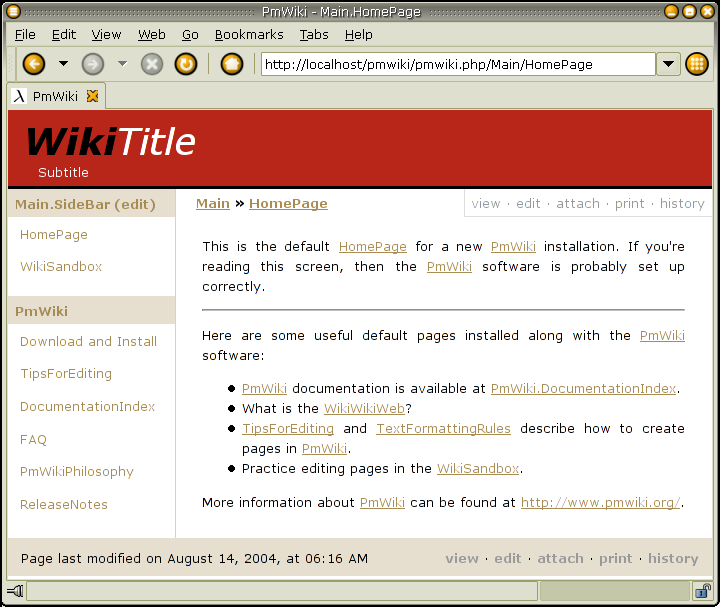Image resolution: width=720 pixels, height=607 pixels.
Task: Click edit in the top page actions
Action: pos(528,203)
